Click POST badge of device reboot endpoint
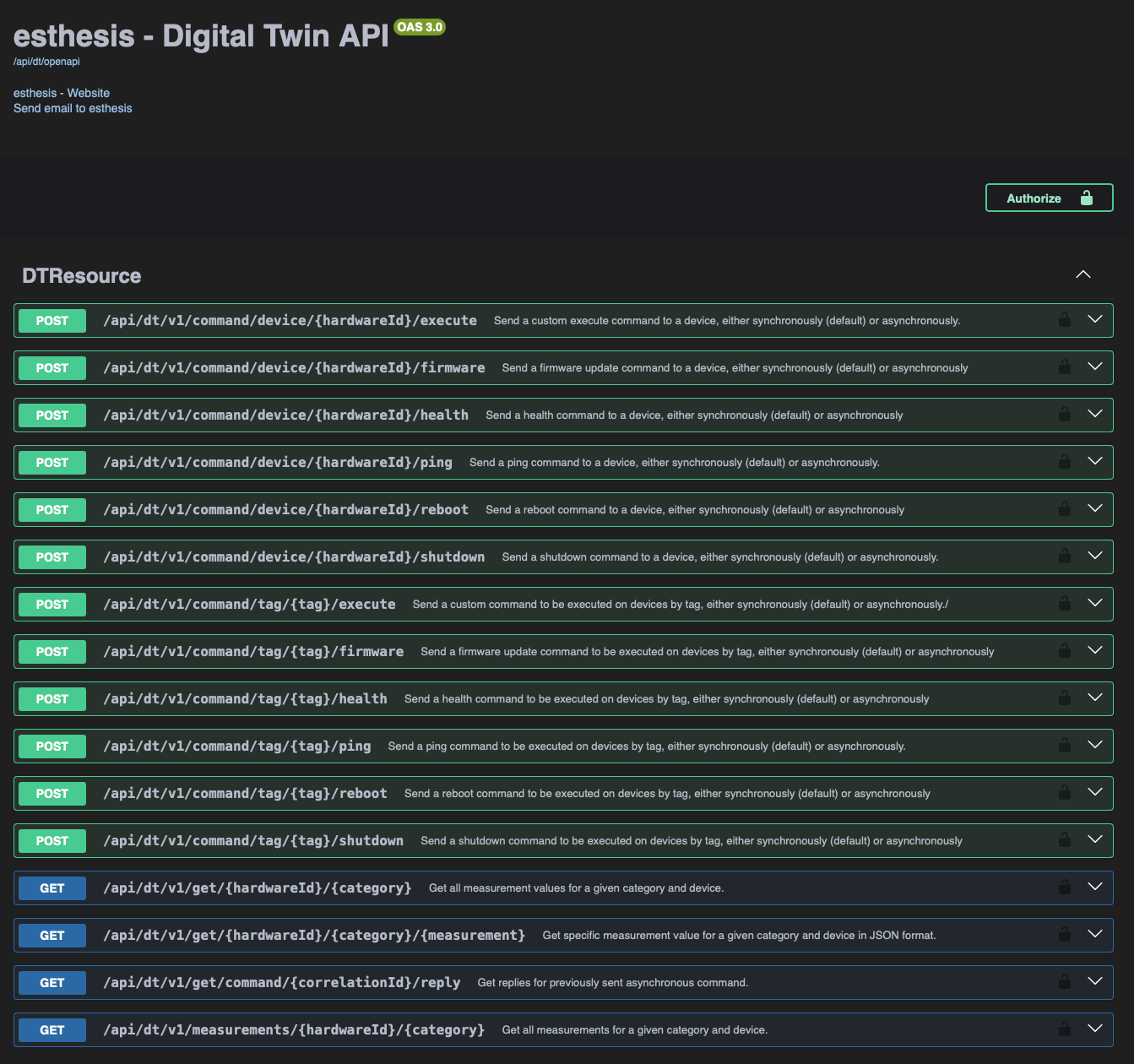Image resolution: width=1134 pixels, height=1064 pixels. coord(52,510)
